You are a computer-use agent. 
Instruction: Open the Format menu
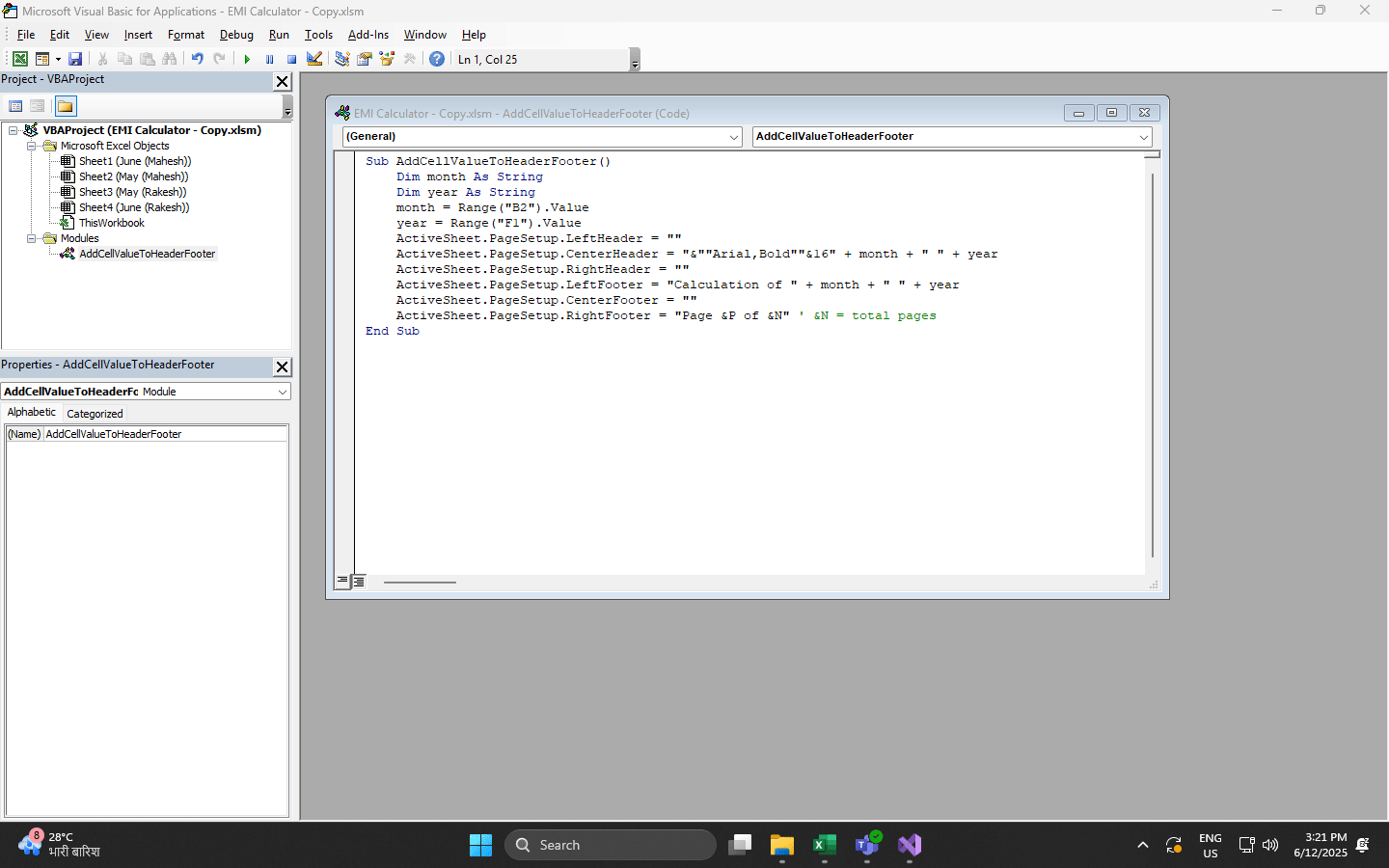[x=186, y=35]
